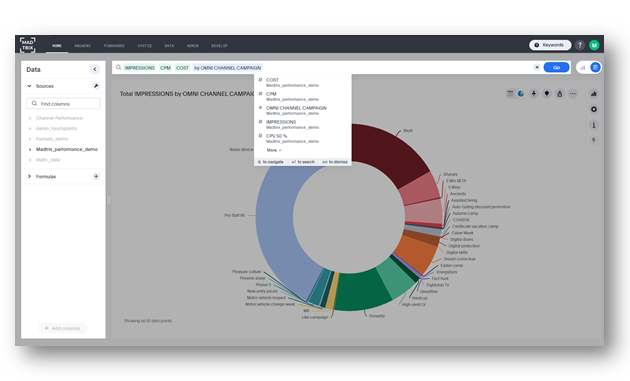The image size is (630, 381).
Task: Switch to table view toggle
Action: click(510, 94)
